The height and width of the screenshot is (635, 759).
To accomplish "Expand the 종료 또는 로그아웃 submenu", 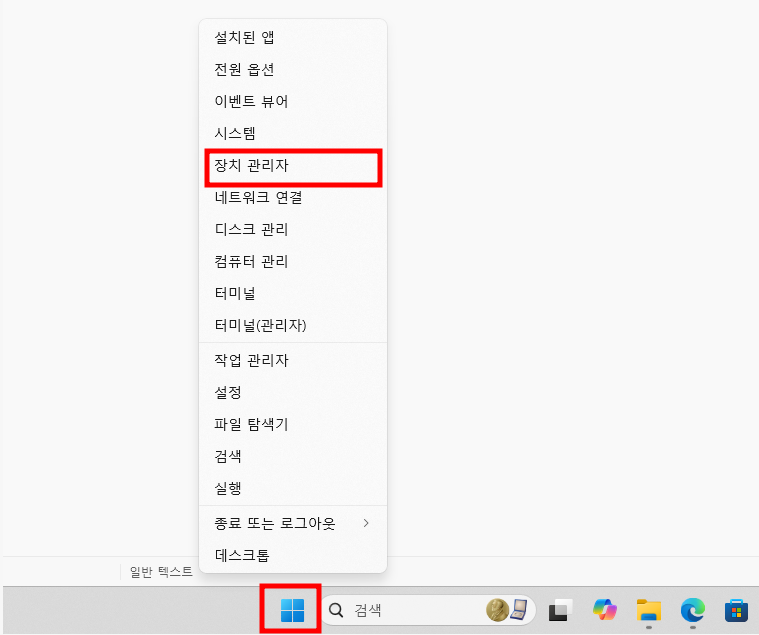I will click(x=292, y=523).
